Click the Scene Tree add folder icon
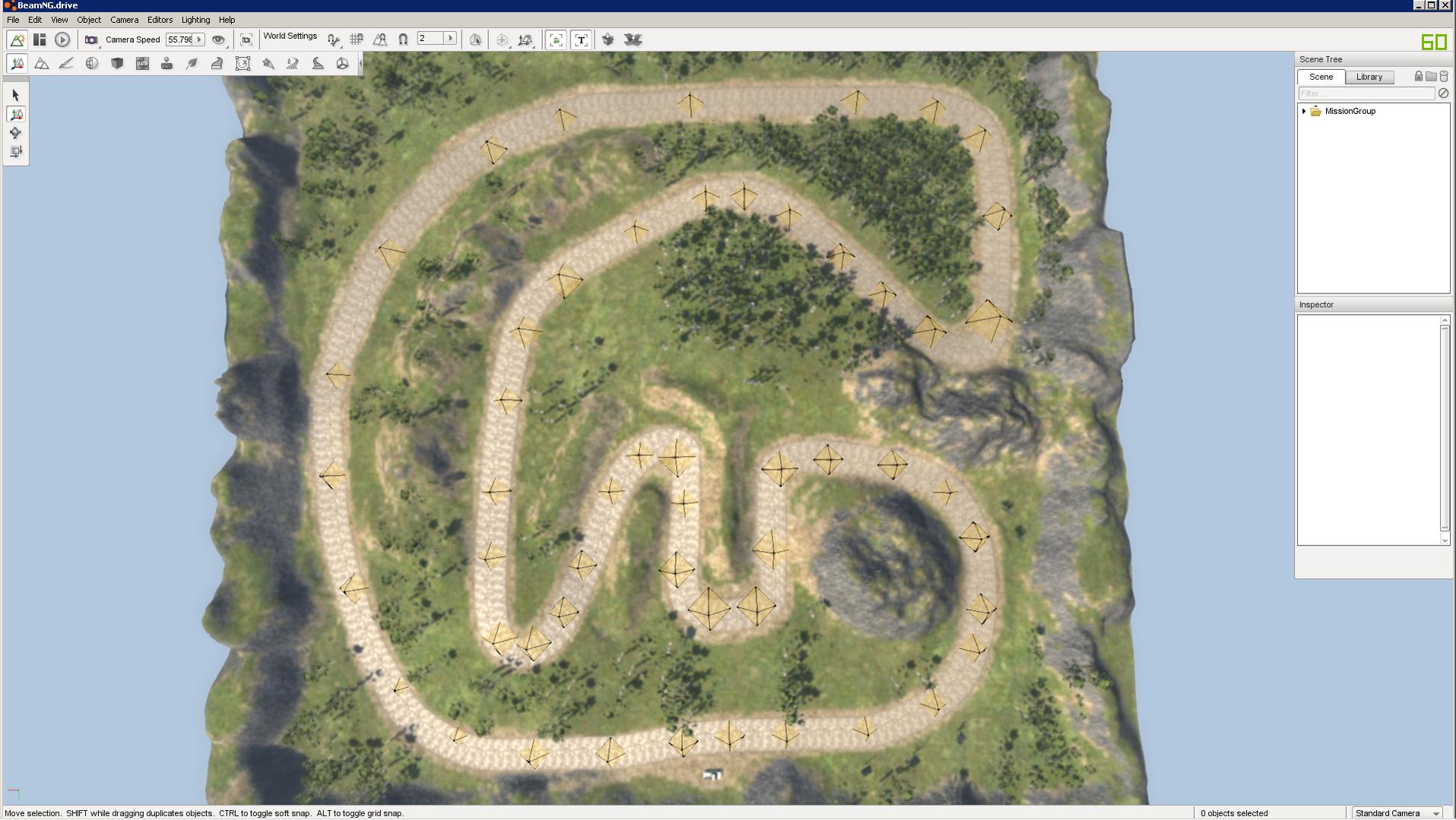1456x820 pixels. coord(1431,76)
